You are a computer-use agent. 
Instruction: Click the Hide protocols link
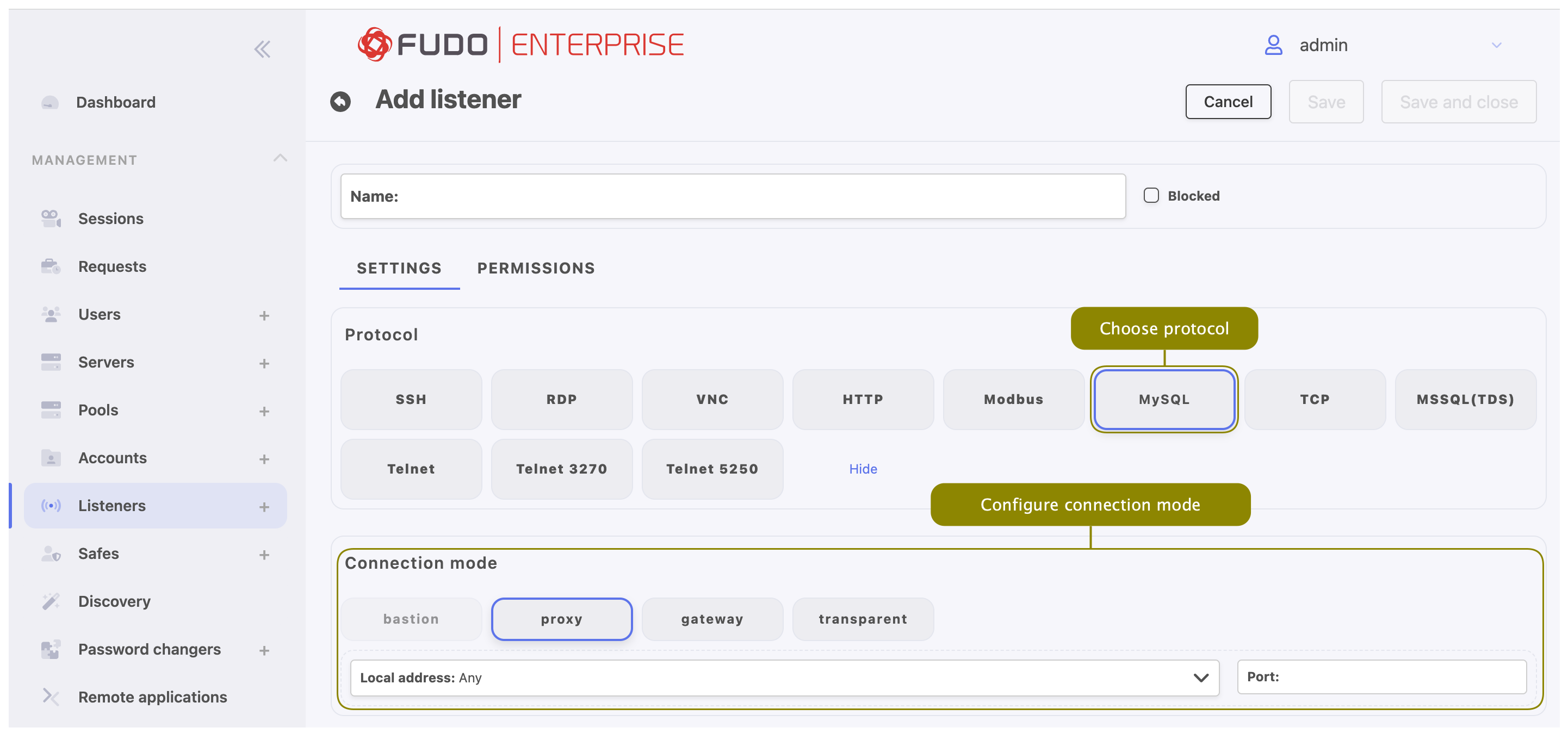click(863, 469)
